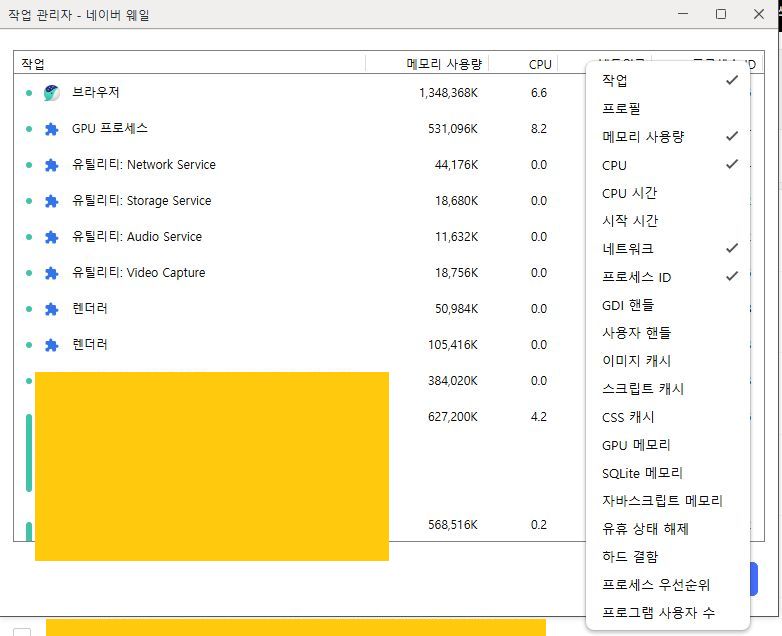The width and height of the screenshot is (782, 636).
Task: Click the 568,516K memory value
Action: point(453,525)
